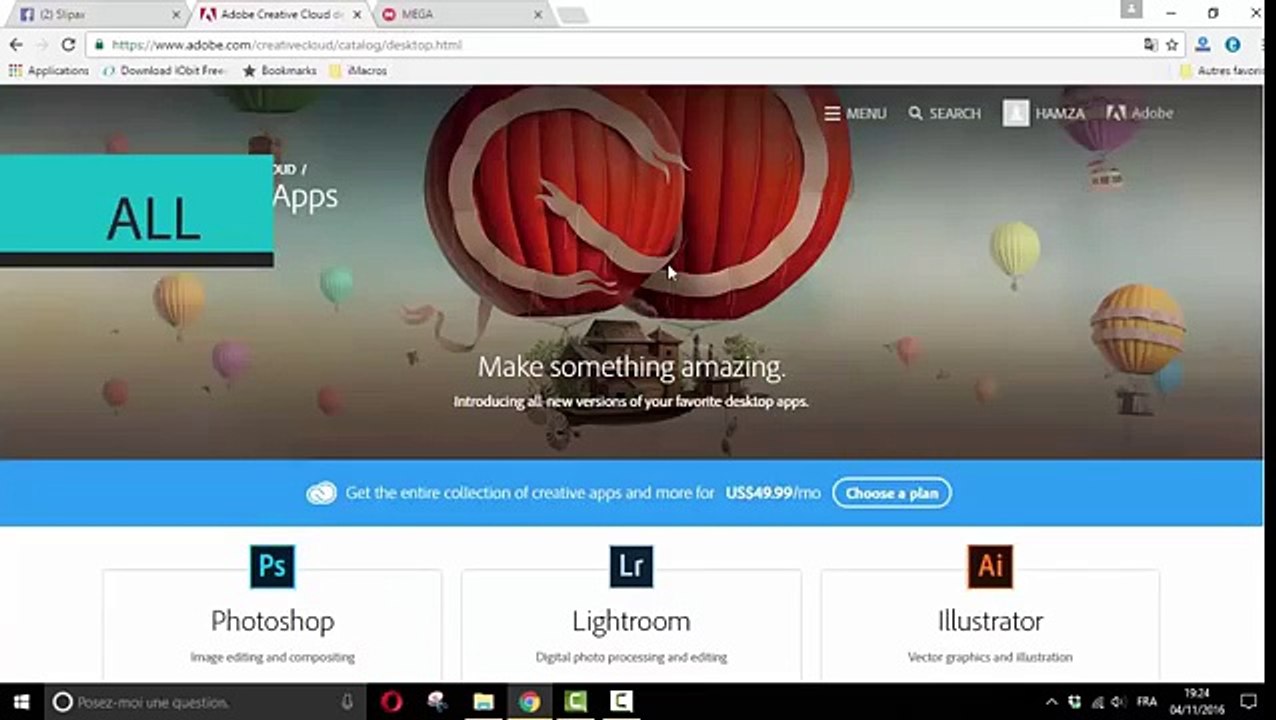Launch Opera from the taskbar
The height and width of the screenshot is (720, 1276).
coord(391,702)
